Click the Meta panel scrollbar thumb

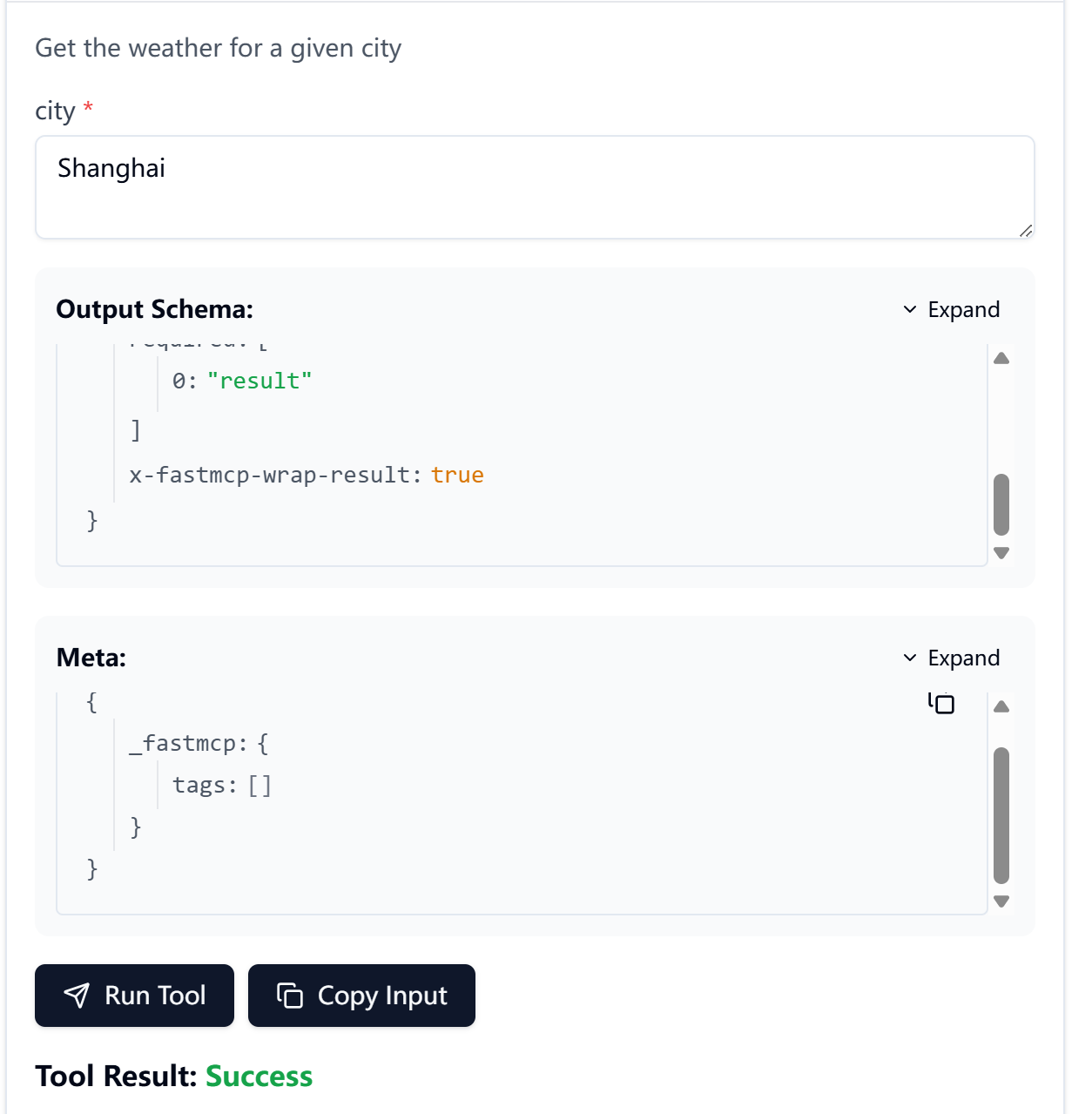pos(1001,815)
